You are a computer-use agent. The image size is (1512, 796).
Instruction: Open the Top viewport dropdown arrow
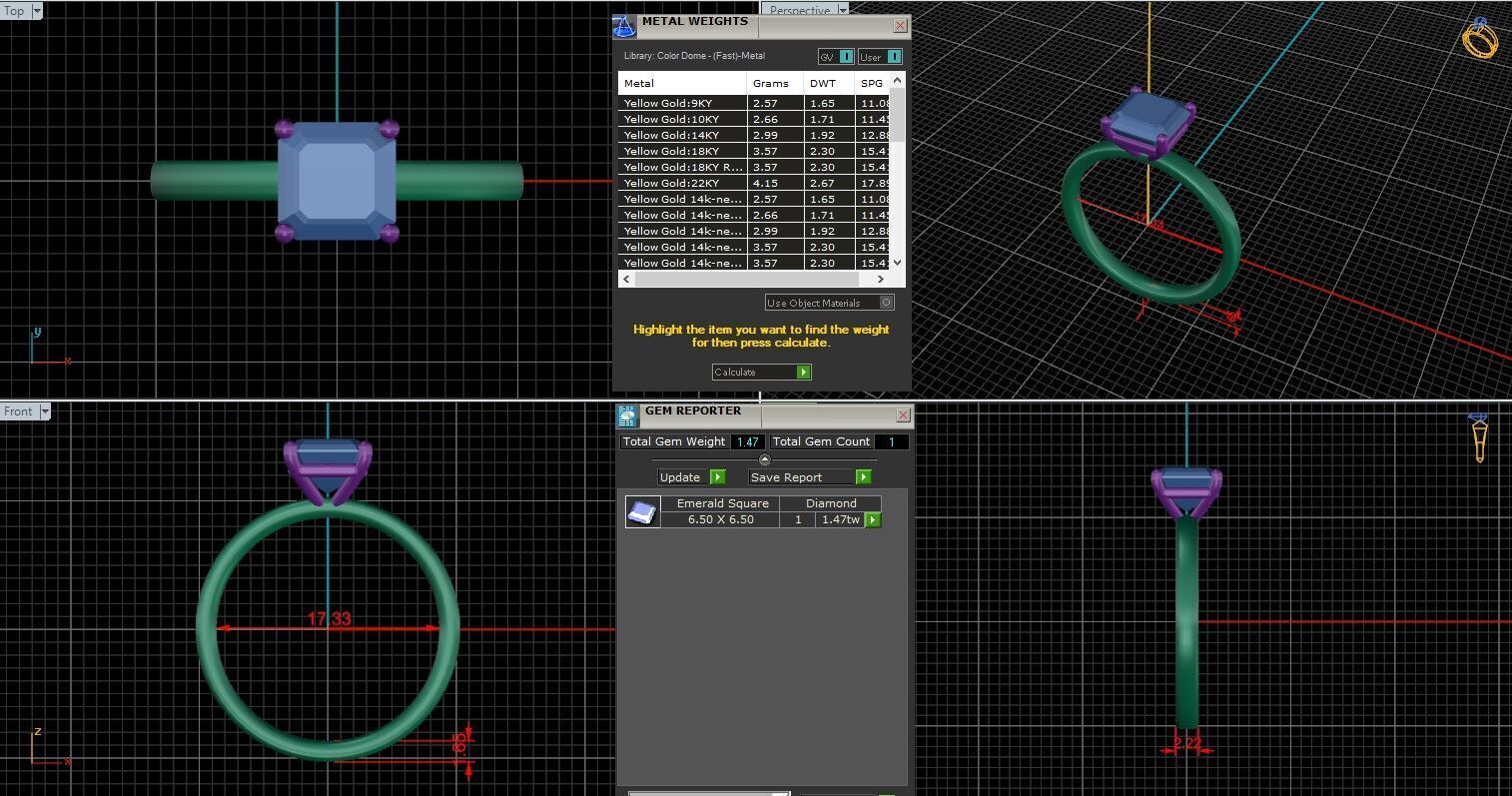tap(37, 11)
